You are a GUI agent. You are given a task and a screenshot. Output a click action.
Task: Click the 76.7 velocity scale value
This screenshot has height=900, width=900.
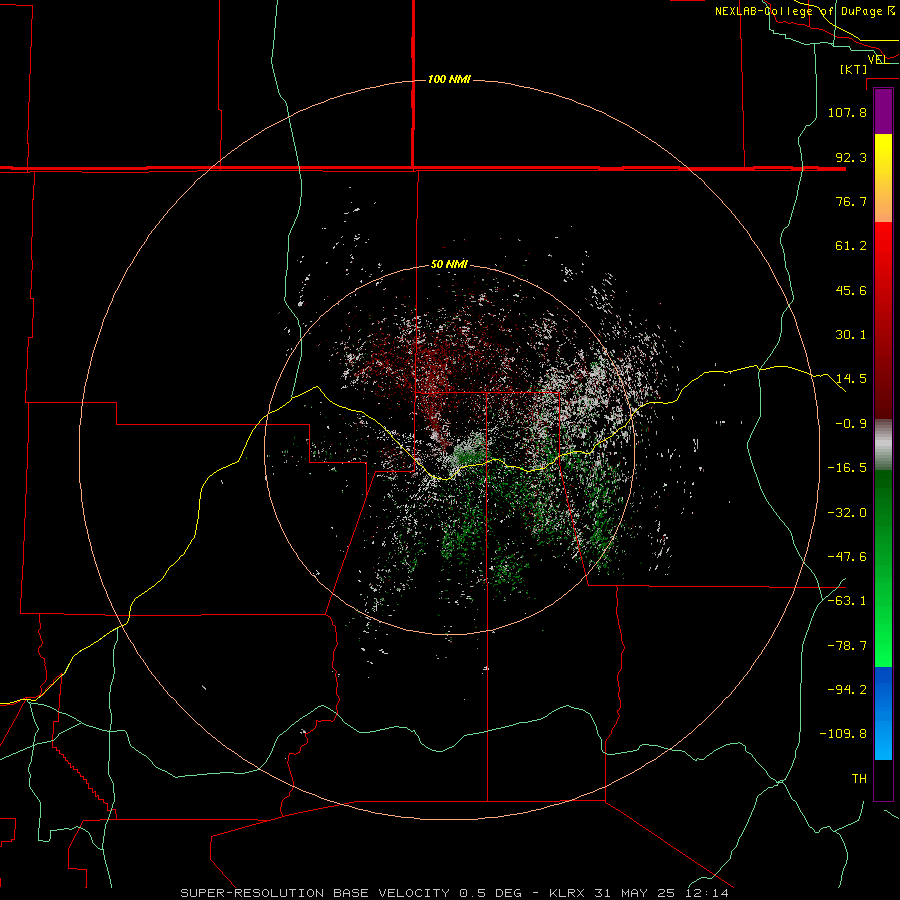(x=851, y=201)
